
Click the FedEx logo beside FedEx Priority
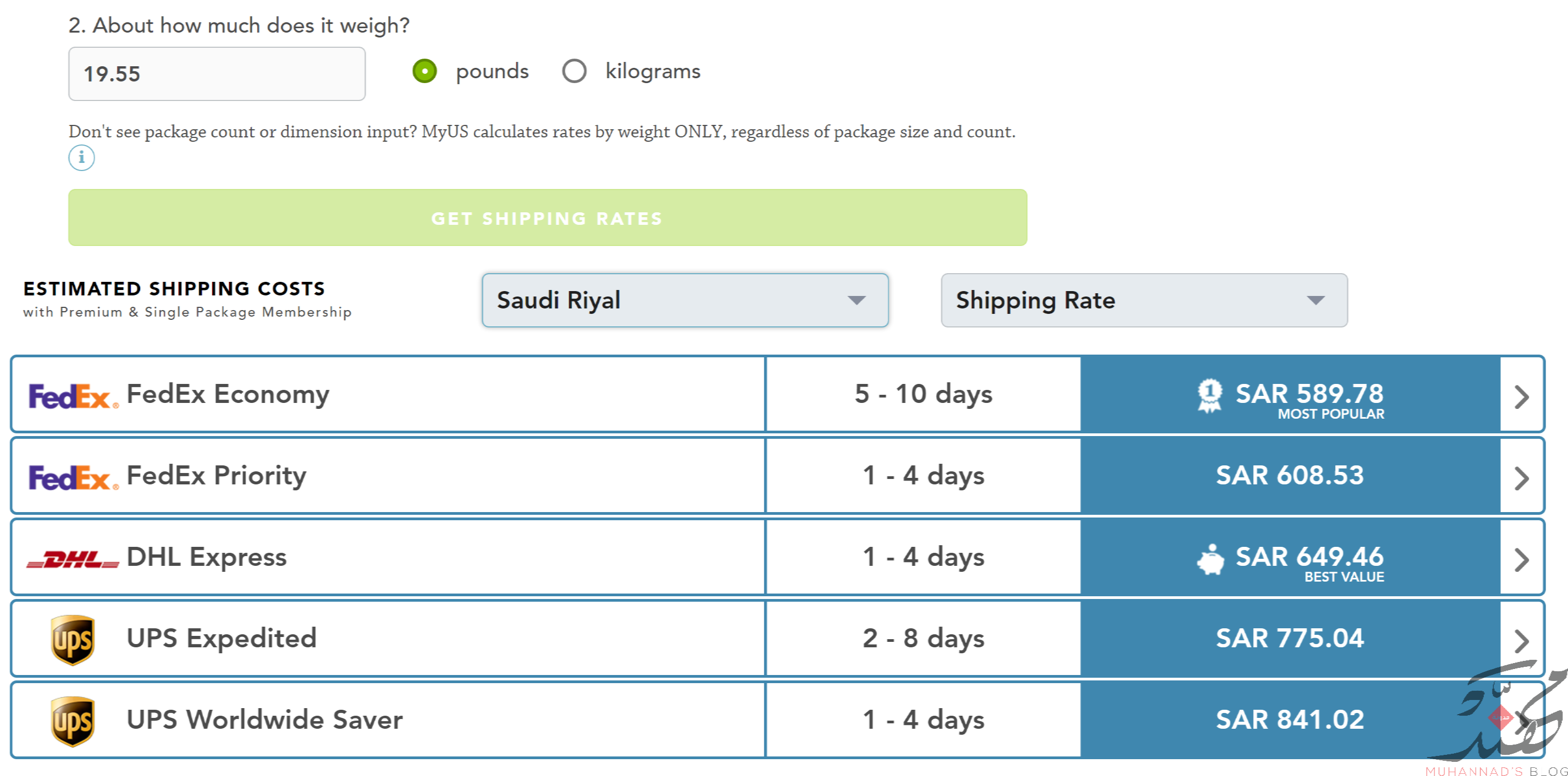[73, 477]
